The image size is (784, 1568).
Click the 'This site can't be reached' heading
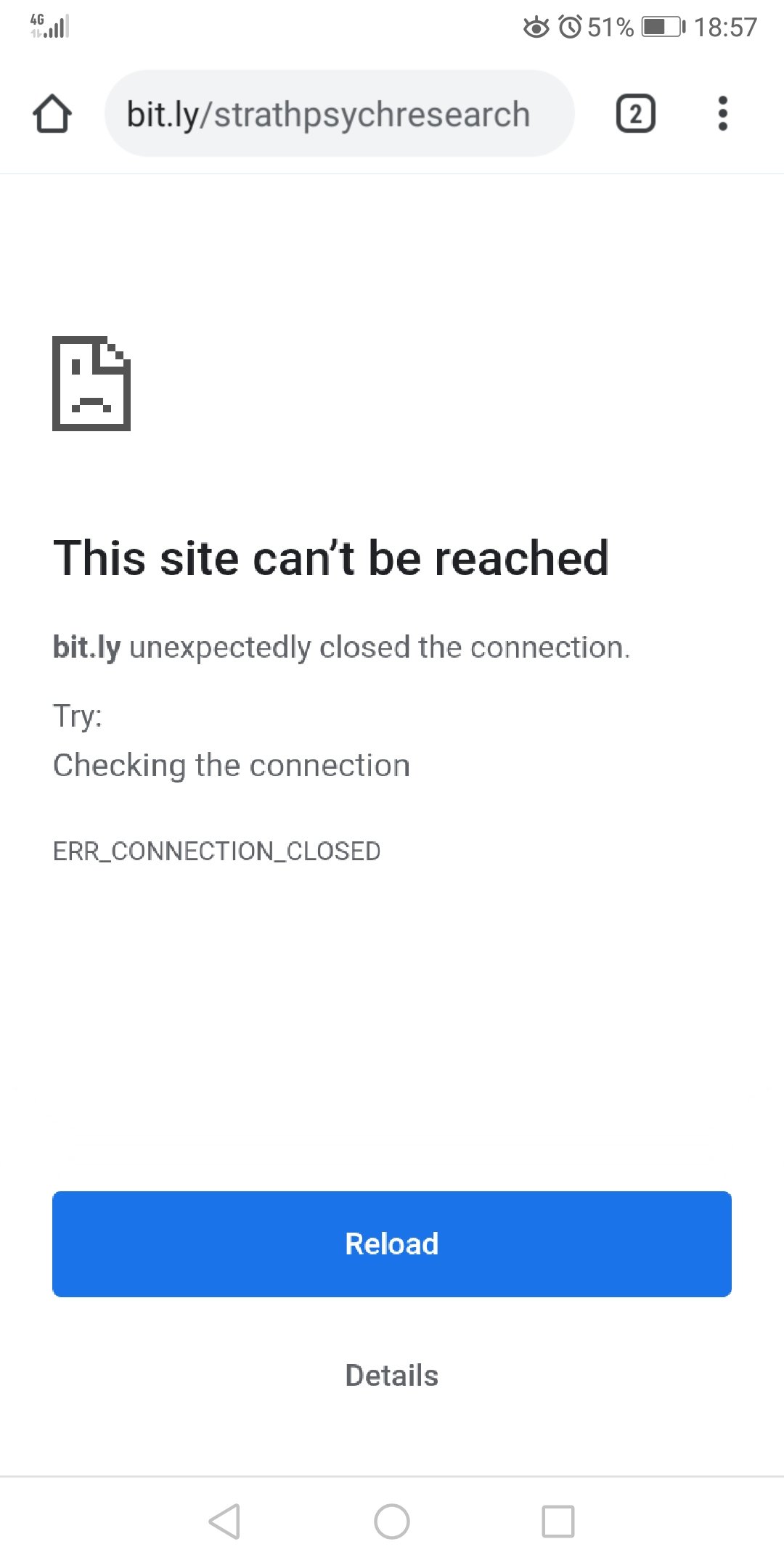click(331, 558)
